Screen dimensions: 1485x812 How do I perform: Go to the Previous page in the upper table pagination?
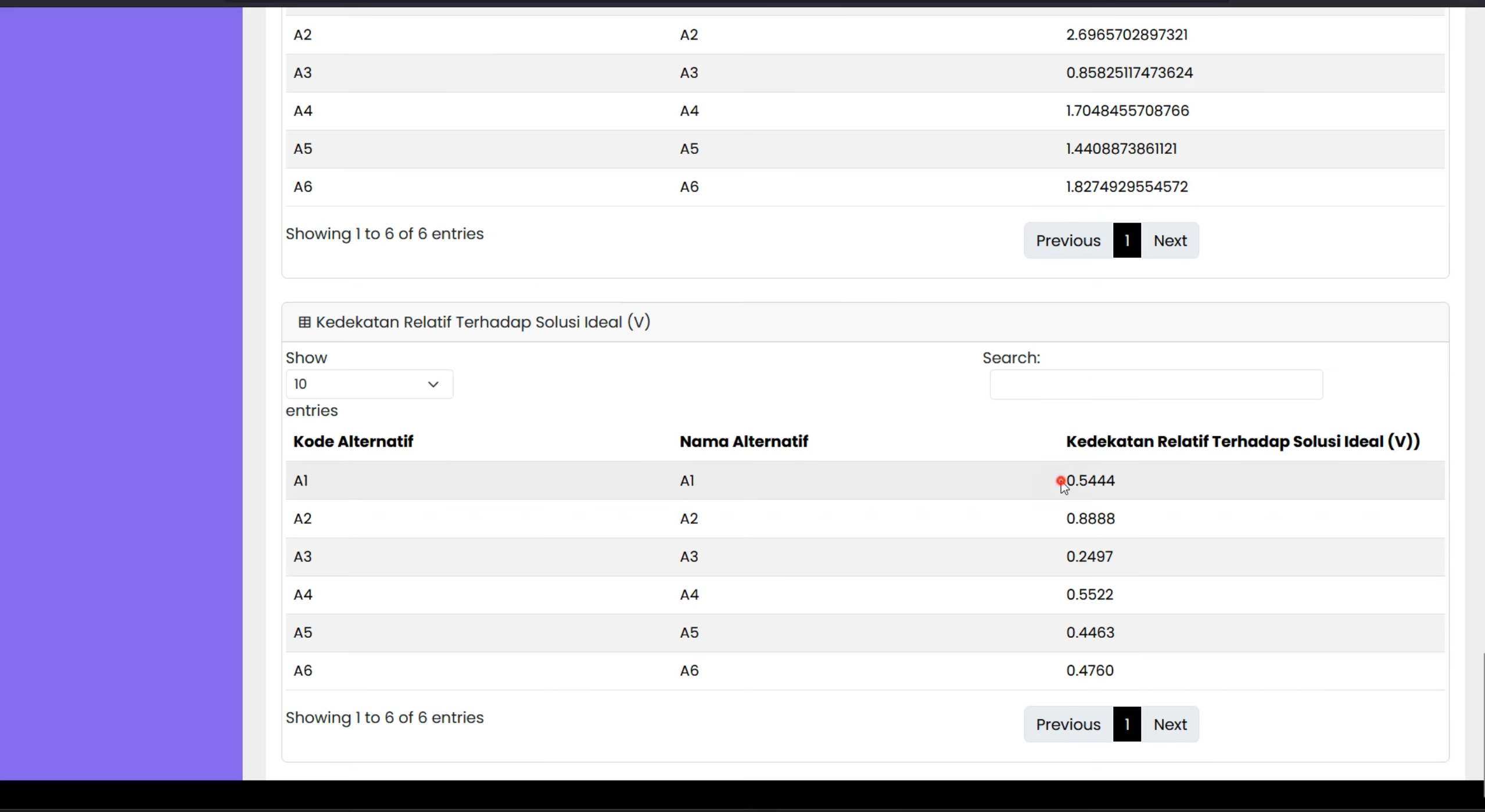(x=1068, y=240)
